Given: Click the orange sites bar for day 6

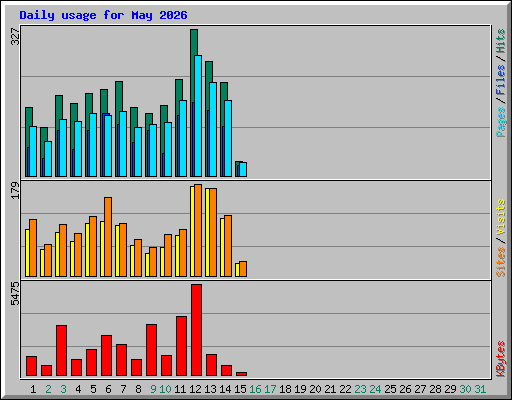Looking at the screenshot, I should tap(108, 237).
